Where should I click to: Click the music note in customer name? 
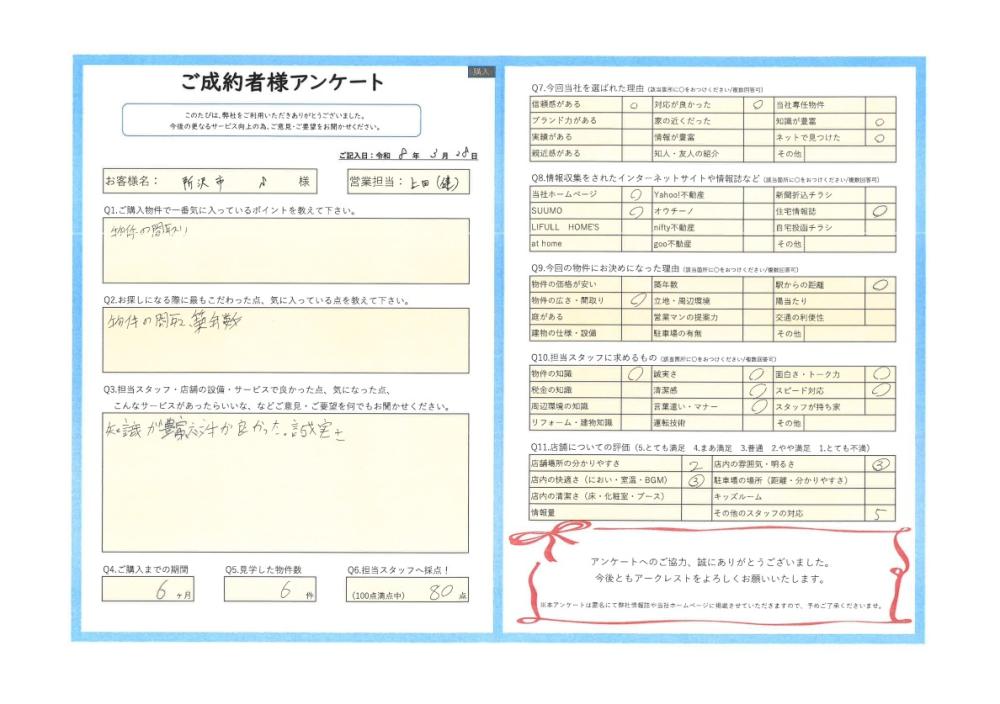click(x=261, y=181)
